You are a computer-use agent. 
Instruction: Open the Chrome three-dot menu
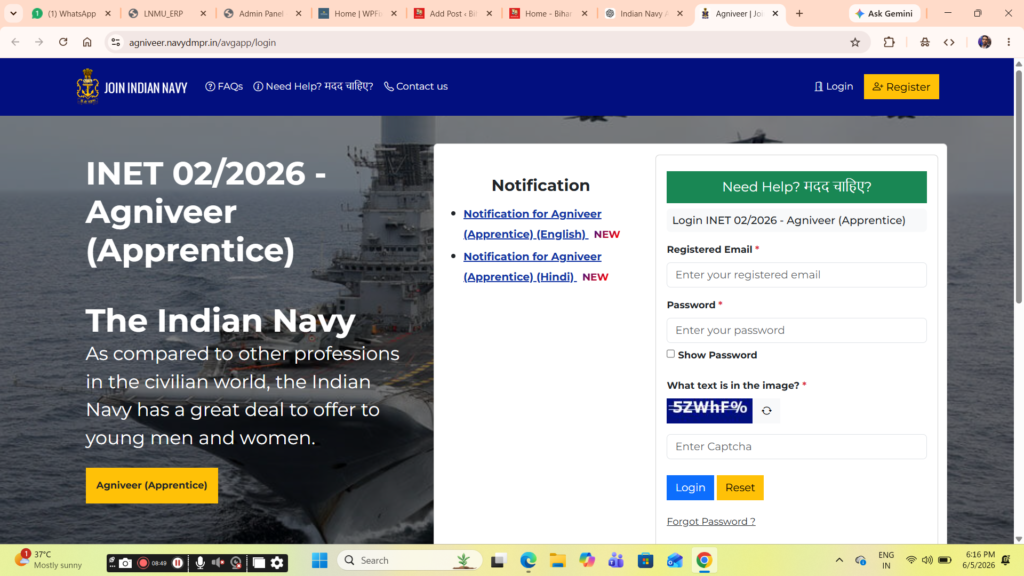[x=1008, y=42]
